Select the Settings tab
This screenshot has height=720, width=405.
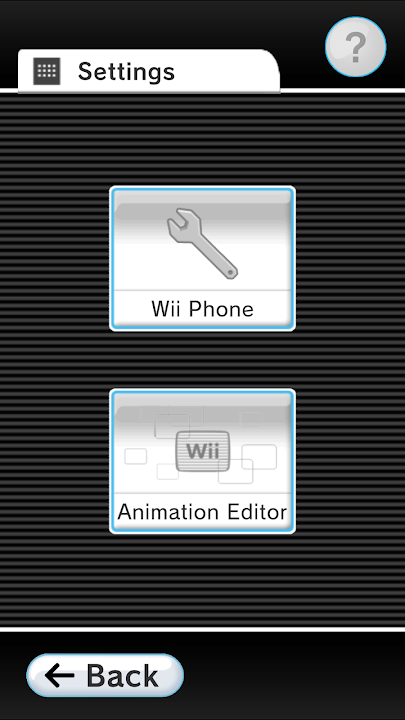point(148,71)
